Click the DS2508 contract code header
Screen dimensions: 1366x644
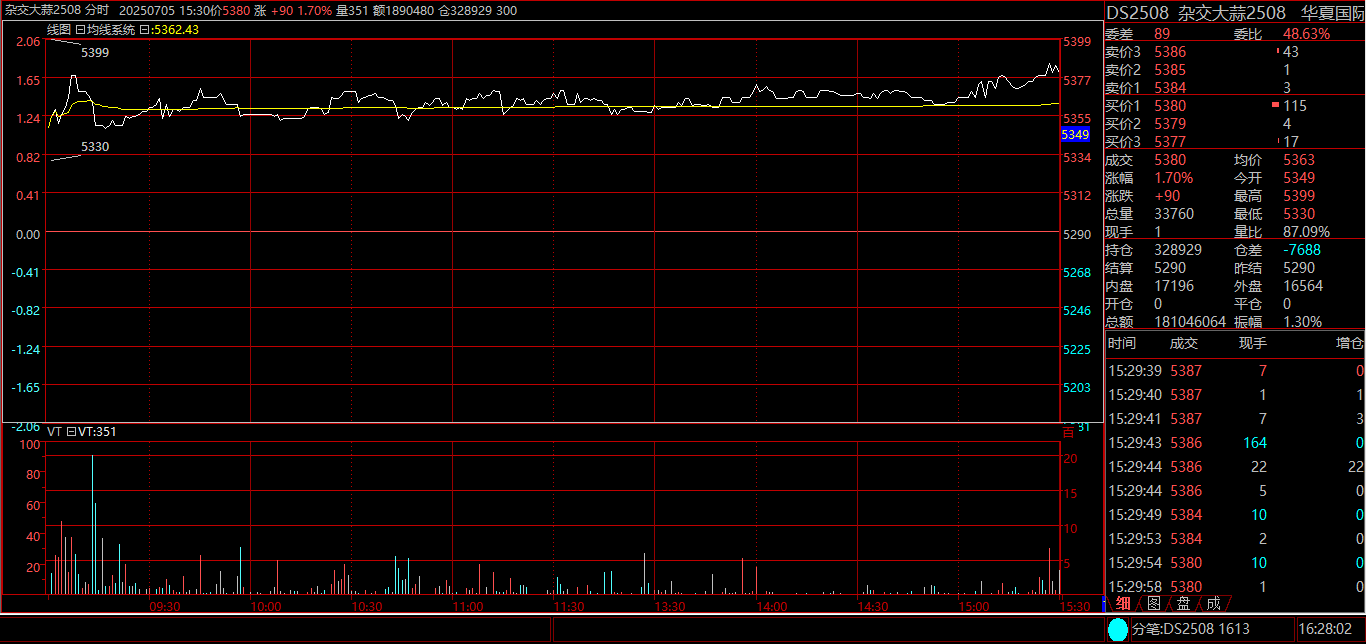[1138, 12]
